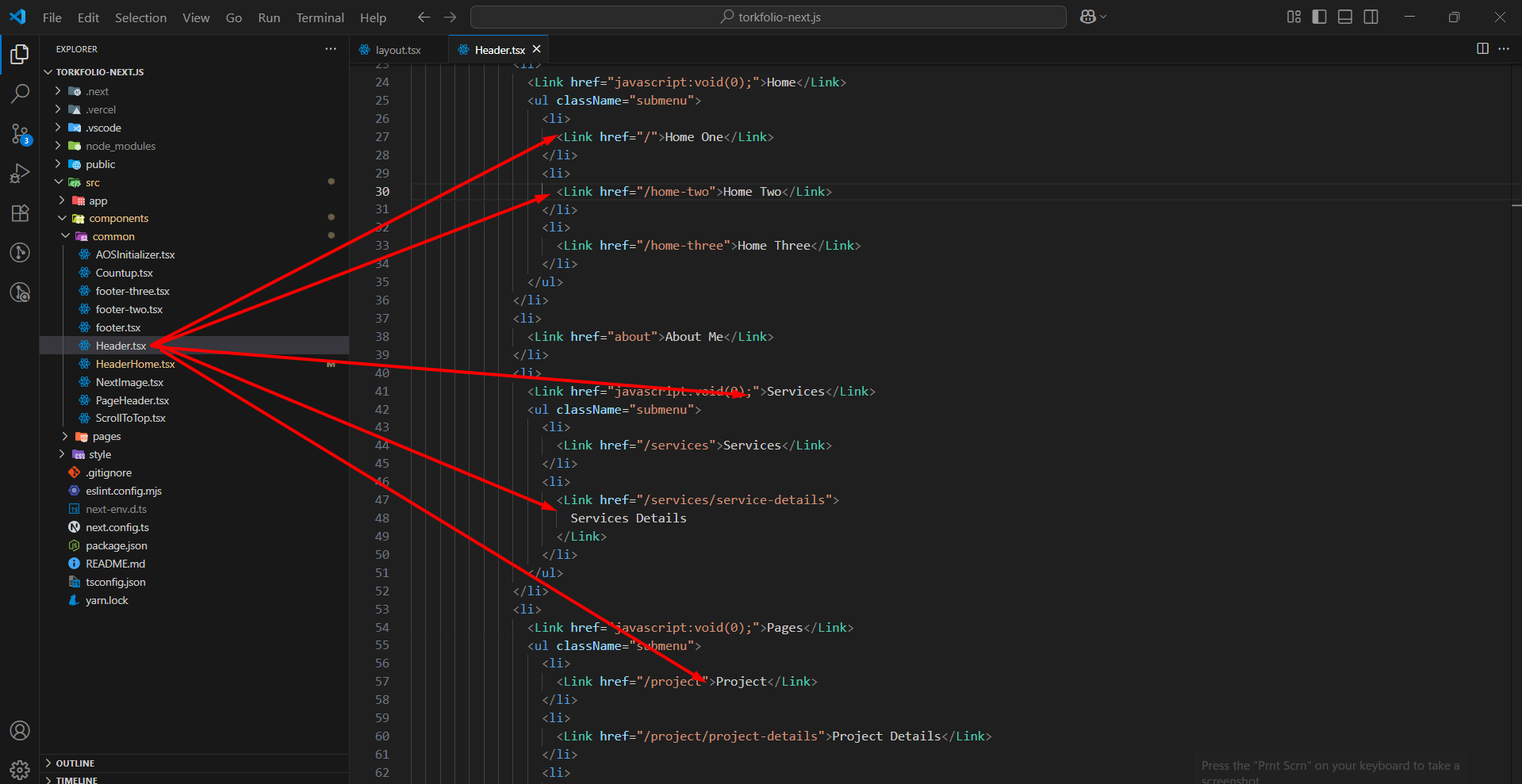
Task: Open the Extensions view
Action: pyautogui.click(x=20, y=213)
